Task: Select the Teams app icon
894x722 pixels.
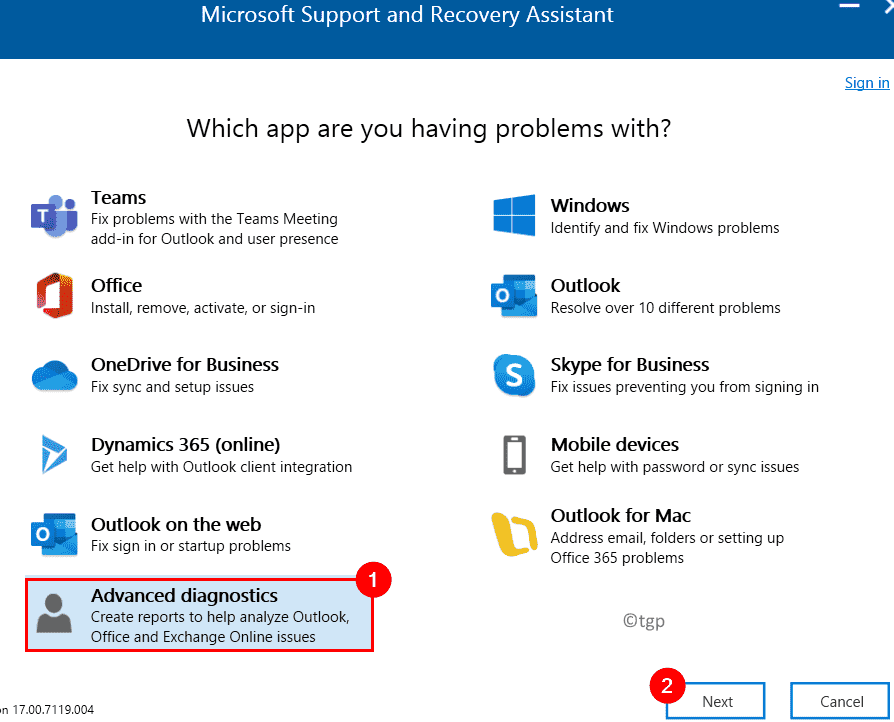Action: [54, 216]
